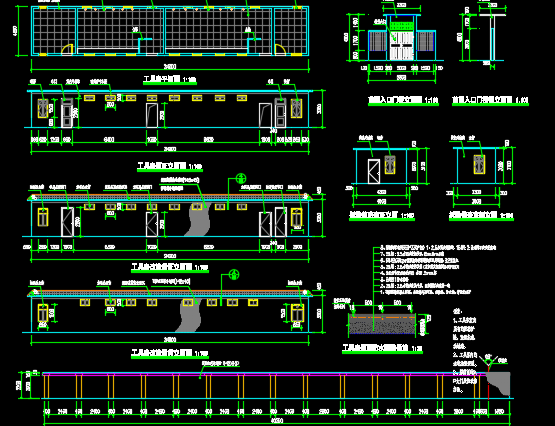Click the circled detail marker above the doorless roof elevation

234,275
